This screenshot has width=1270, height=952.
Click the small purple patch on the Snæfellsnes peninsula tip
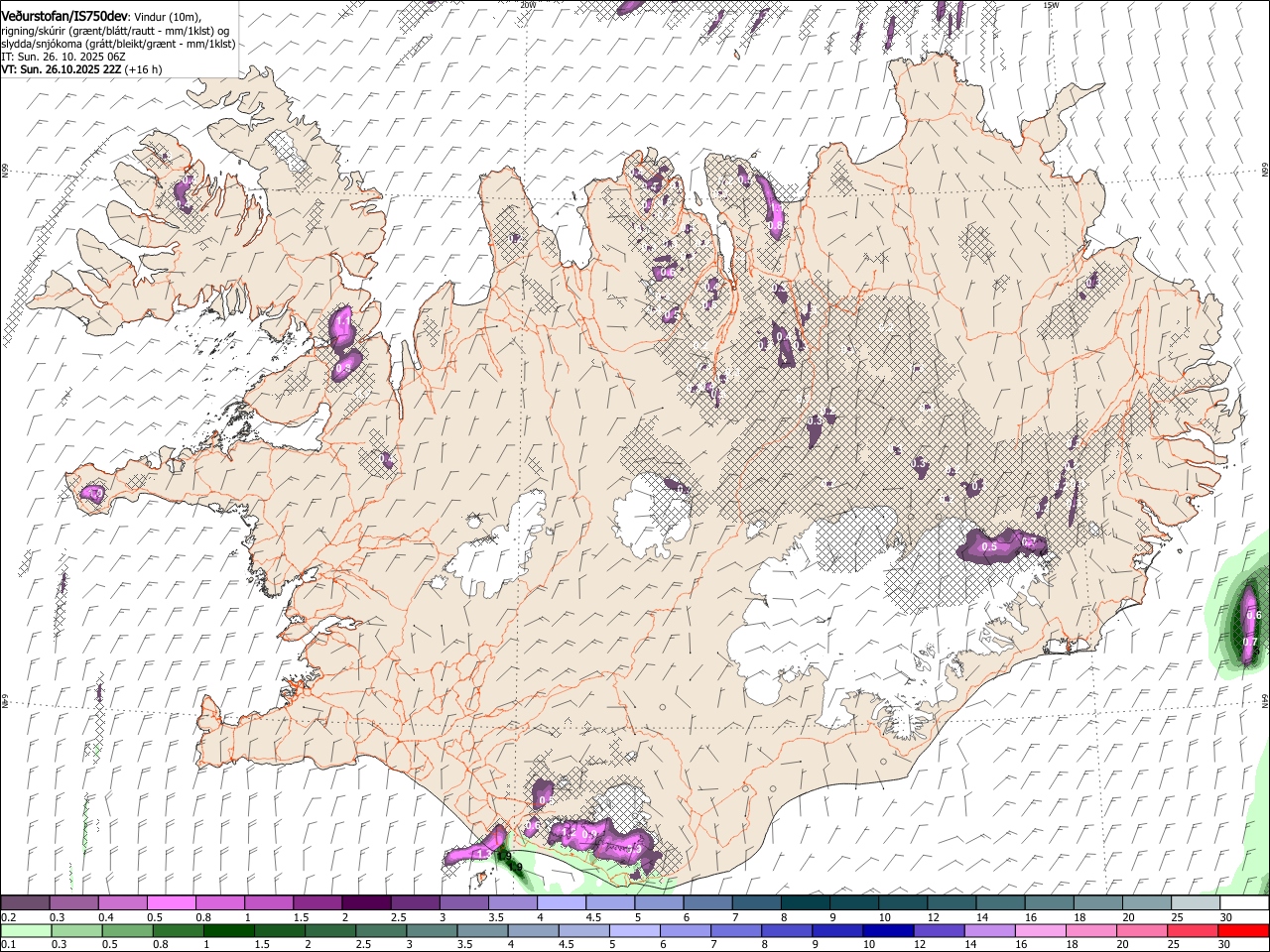pos(94,493)
